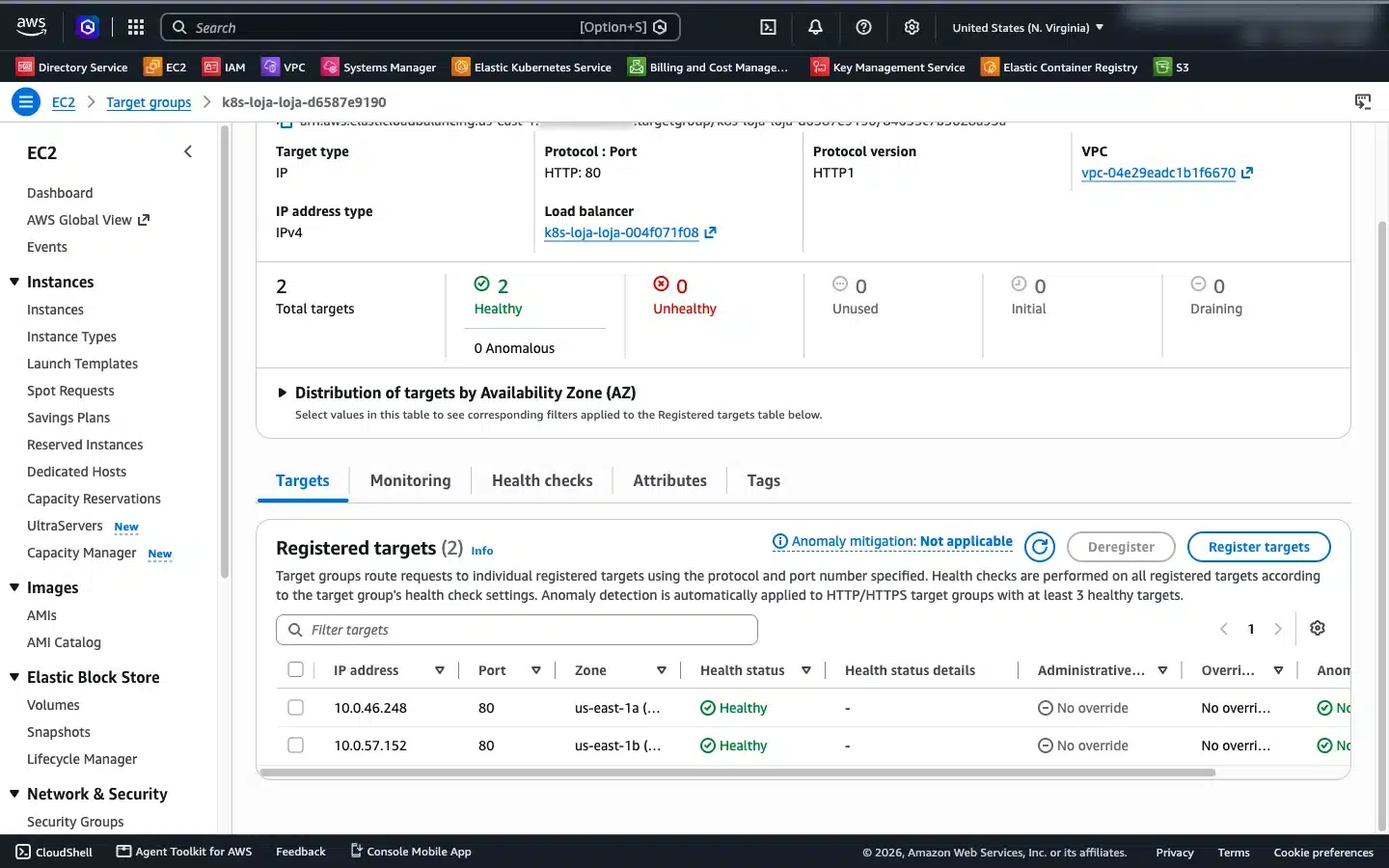Go to Target groups breadcrumb
The height and width of the screenshot is (868, 1389).
149,102
